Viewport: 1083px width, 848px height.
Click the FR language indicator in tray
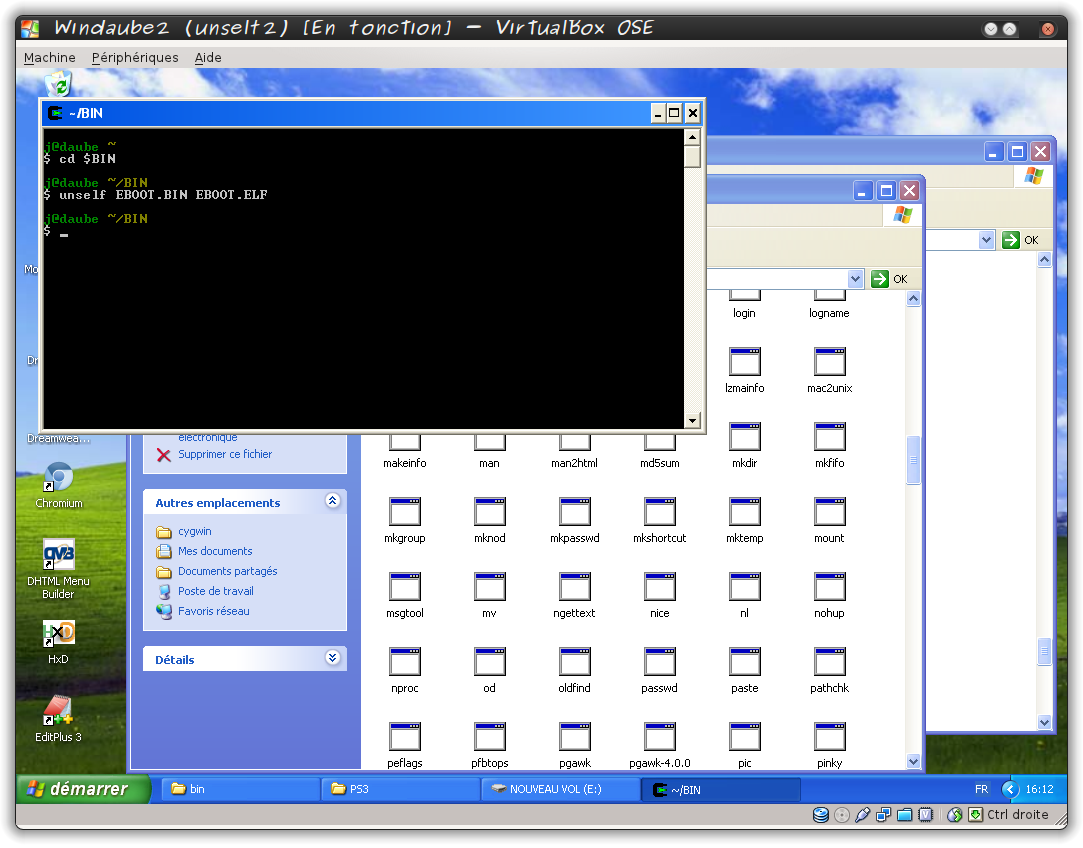[x=982, y=789]
